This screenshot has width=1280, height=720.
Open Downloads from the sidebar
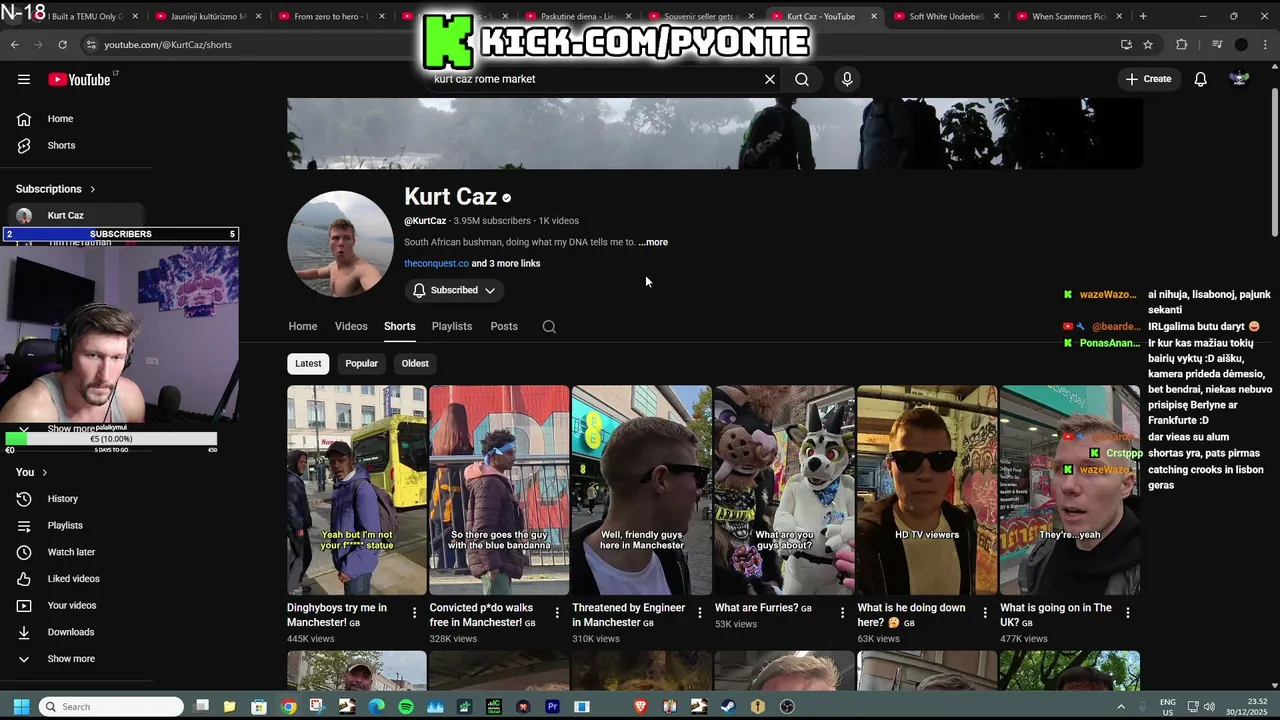coord(70,632)
